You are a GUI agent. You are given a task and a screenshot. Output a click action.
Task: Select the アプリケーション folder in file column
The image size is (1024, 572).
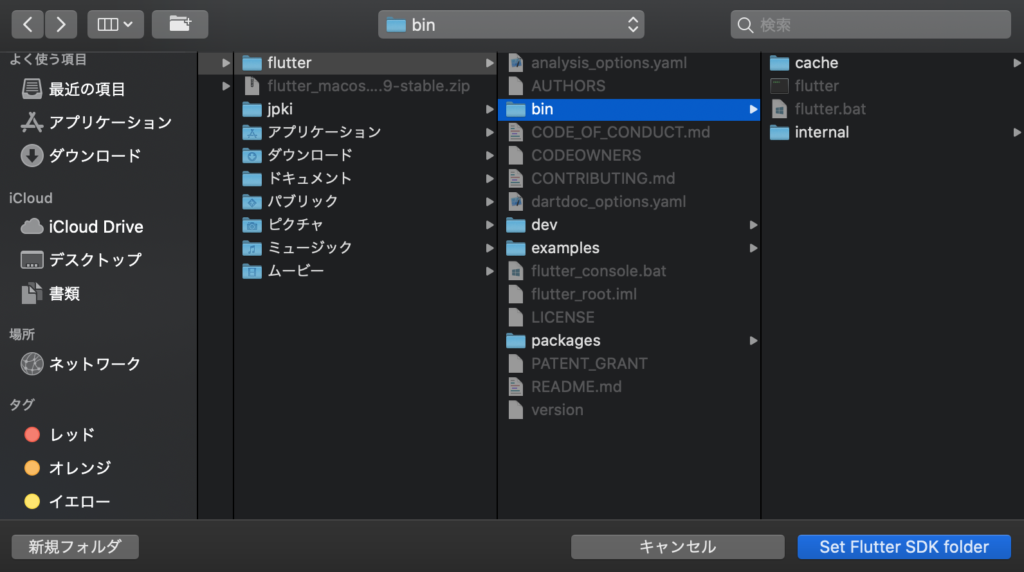[x=366, y=132]
